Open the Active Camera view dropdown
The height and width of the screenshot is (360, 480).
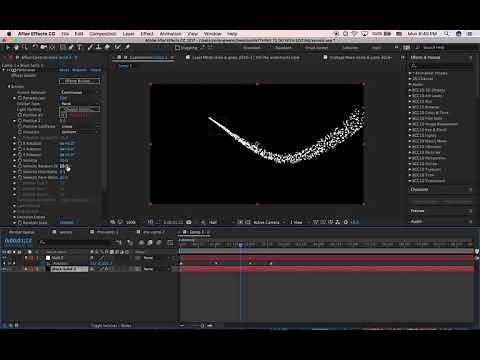[x=269, y=222]
